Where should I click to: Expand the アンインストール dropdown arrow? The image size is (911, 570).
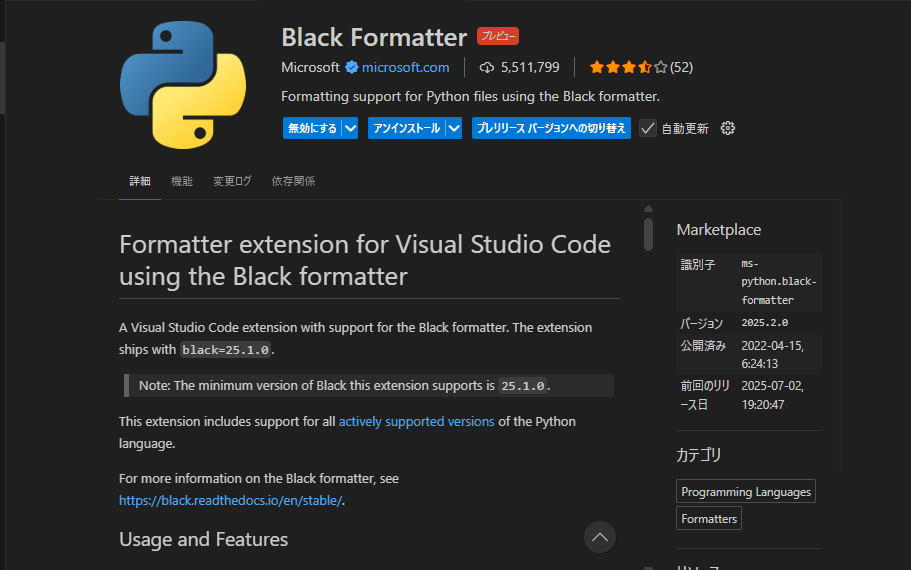tap(454, 128)
